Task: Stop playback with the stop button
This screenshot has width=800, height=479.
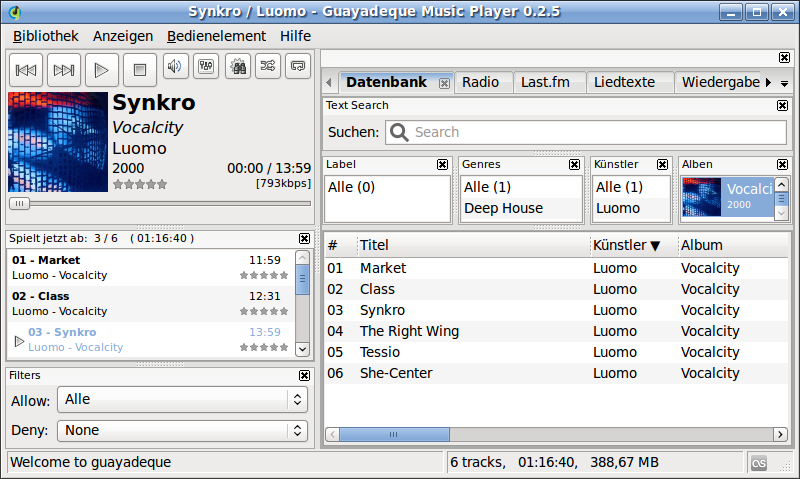Action: [140, 70]
